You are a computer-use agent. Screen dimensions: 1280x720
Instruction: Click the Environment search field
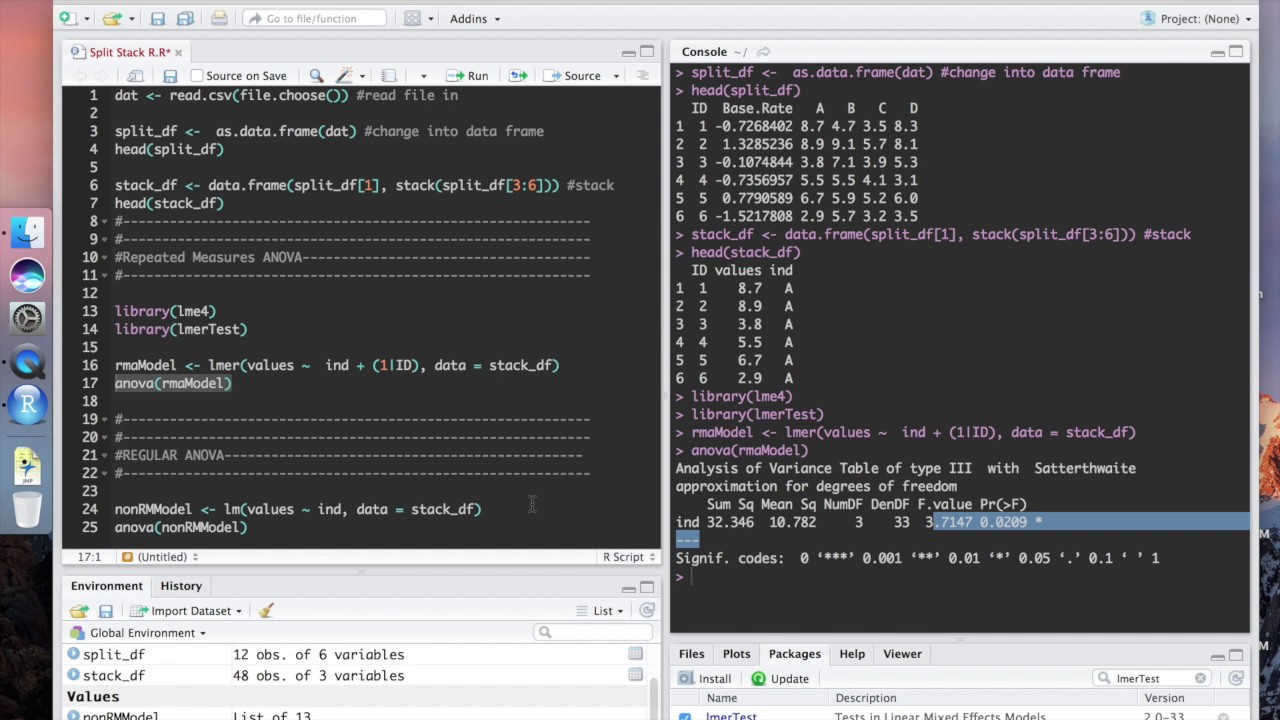(593, 632)
